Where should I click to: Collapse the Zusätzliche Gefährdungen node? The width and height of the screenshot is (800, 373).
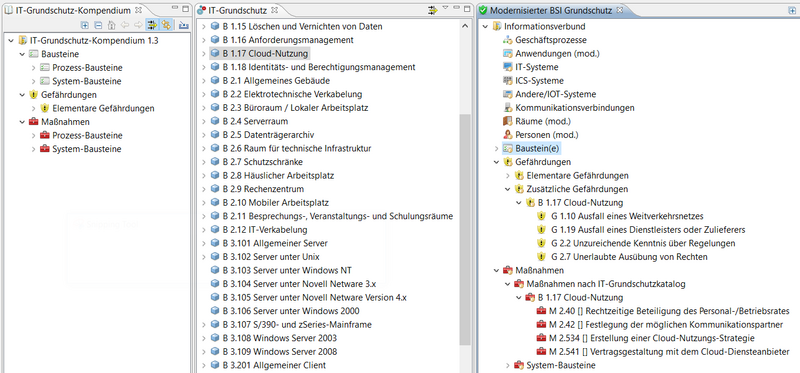pos(507,189)
